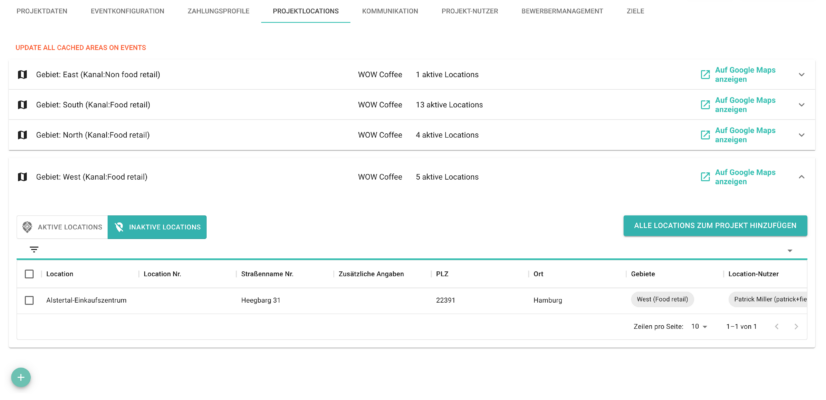This screenshot has width=826, height=400.
Task: Click the map icon beside Gebiet South
Action: click(x=22, y=105)
